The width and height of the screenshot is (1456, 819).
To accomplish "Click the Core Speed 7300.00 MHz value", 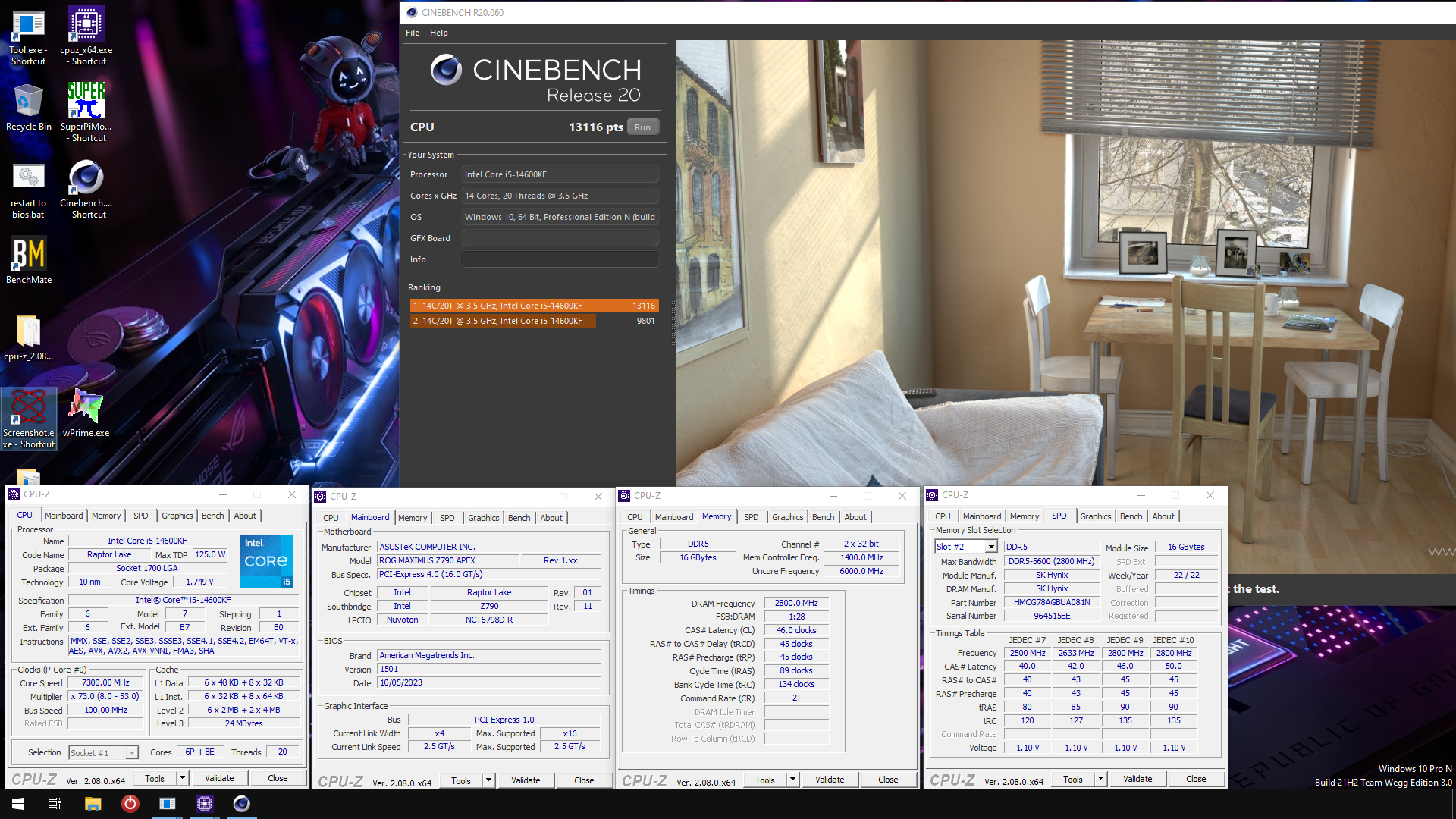I will (105, 683).
